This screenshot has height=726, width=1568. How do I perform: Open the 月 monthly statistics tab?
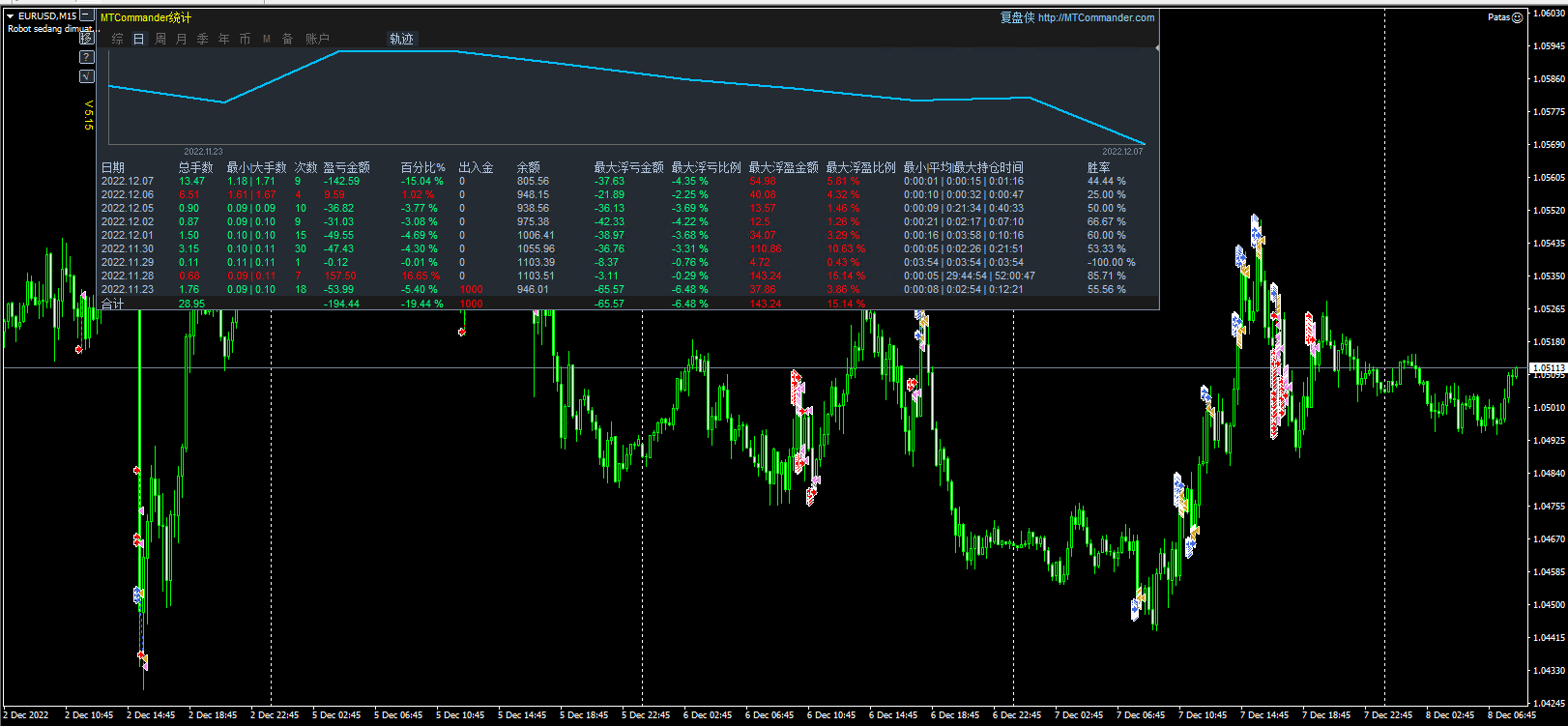pos(182,39)
